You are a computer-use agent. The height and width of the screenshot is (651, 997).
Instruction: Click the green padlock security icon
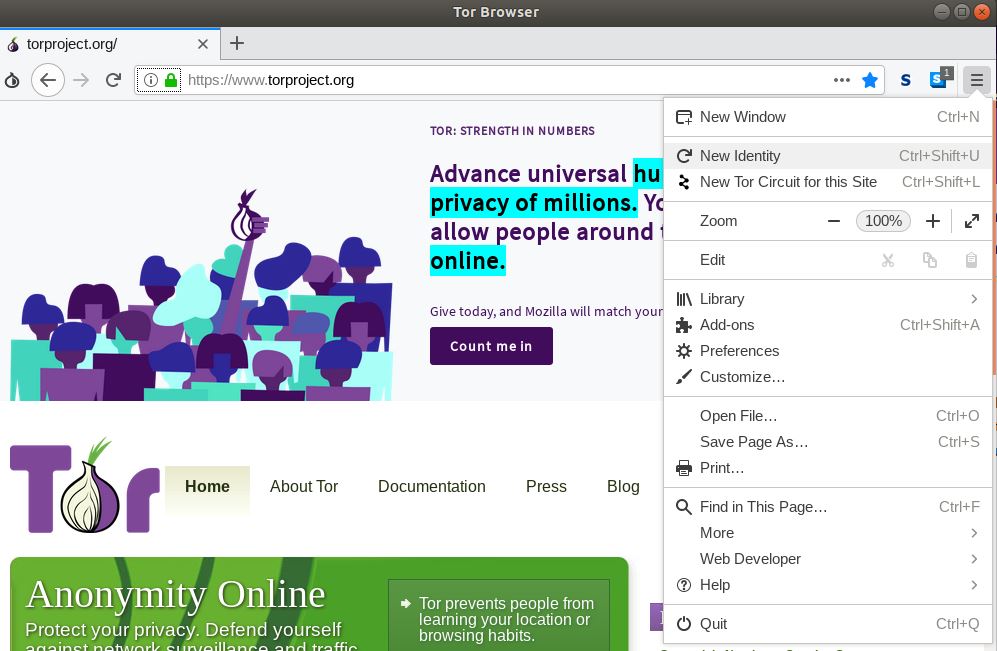coord(170,80)
